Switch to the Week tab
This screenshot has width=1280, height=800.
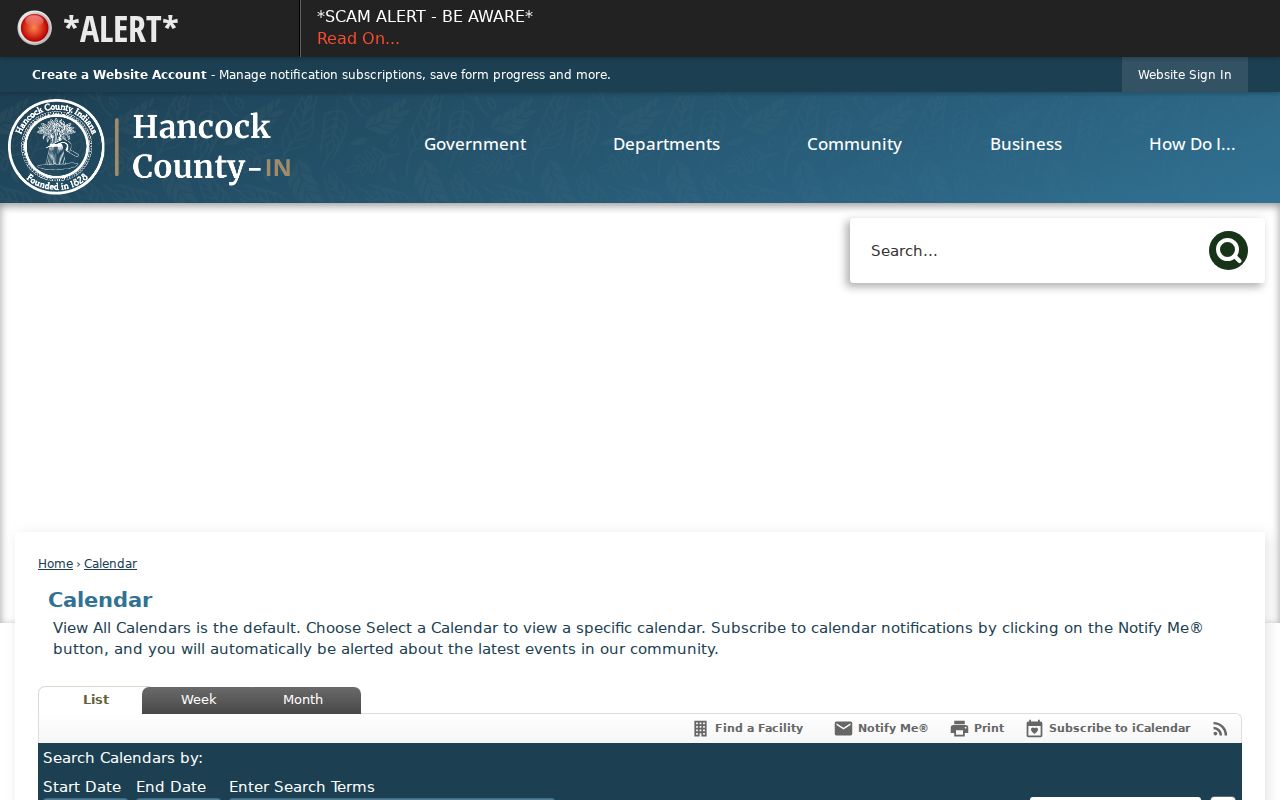click(x=198, y=700)
